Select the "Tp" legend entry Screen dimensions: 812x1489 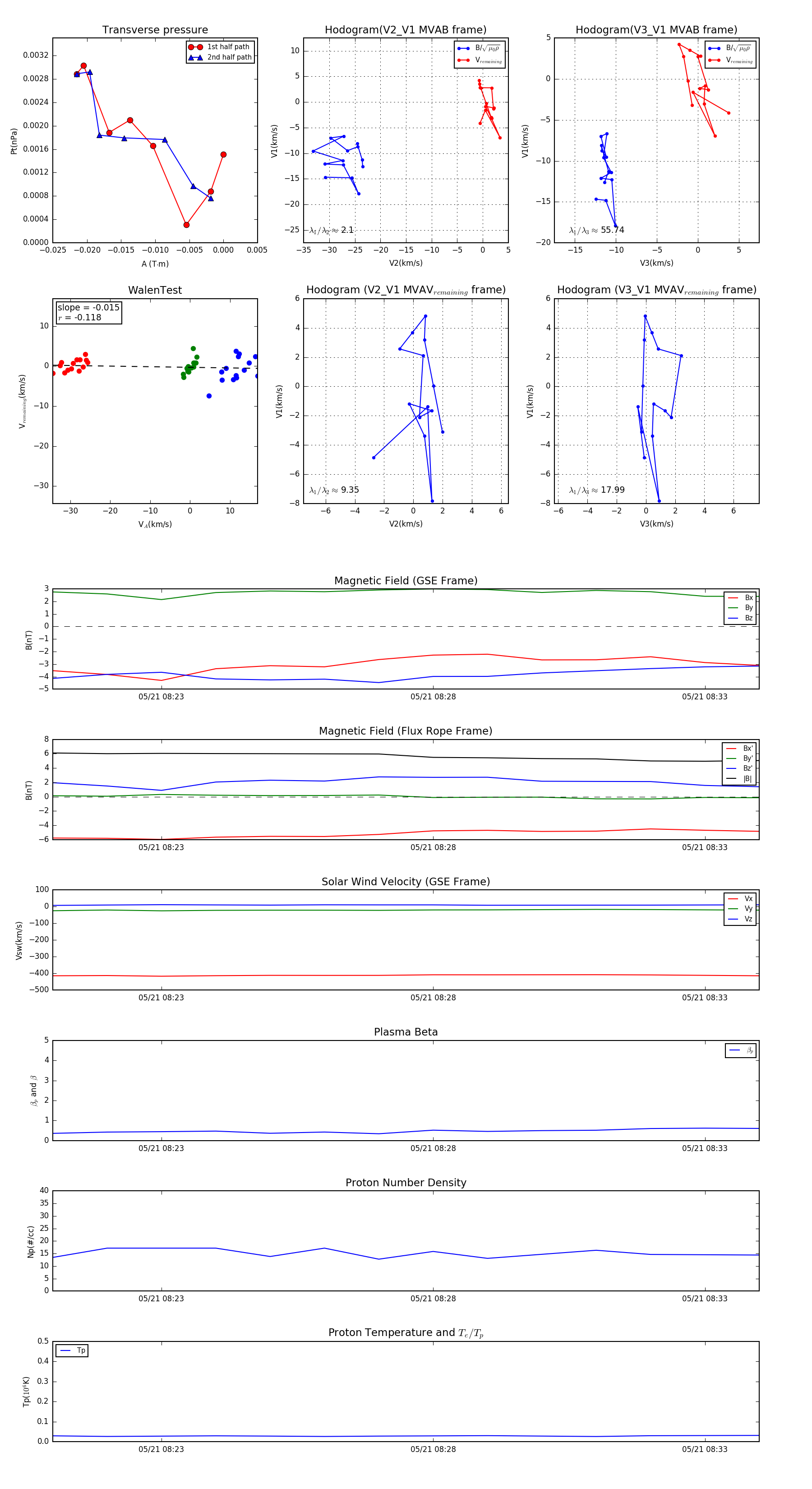[72, 1351]
